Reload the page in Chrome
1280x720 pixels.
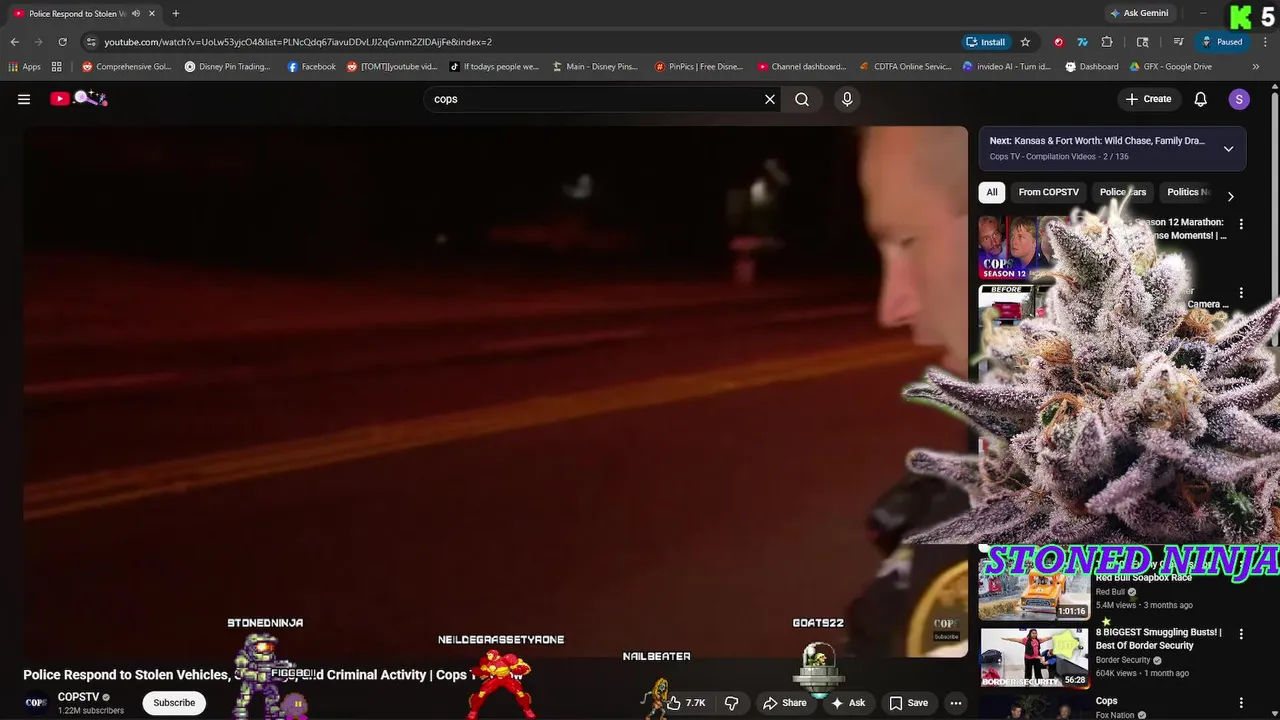(62, 42)
